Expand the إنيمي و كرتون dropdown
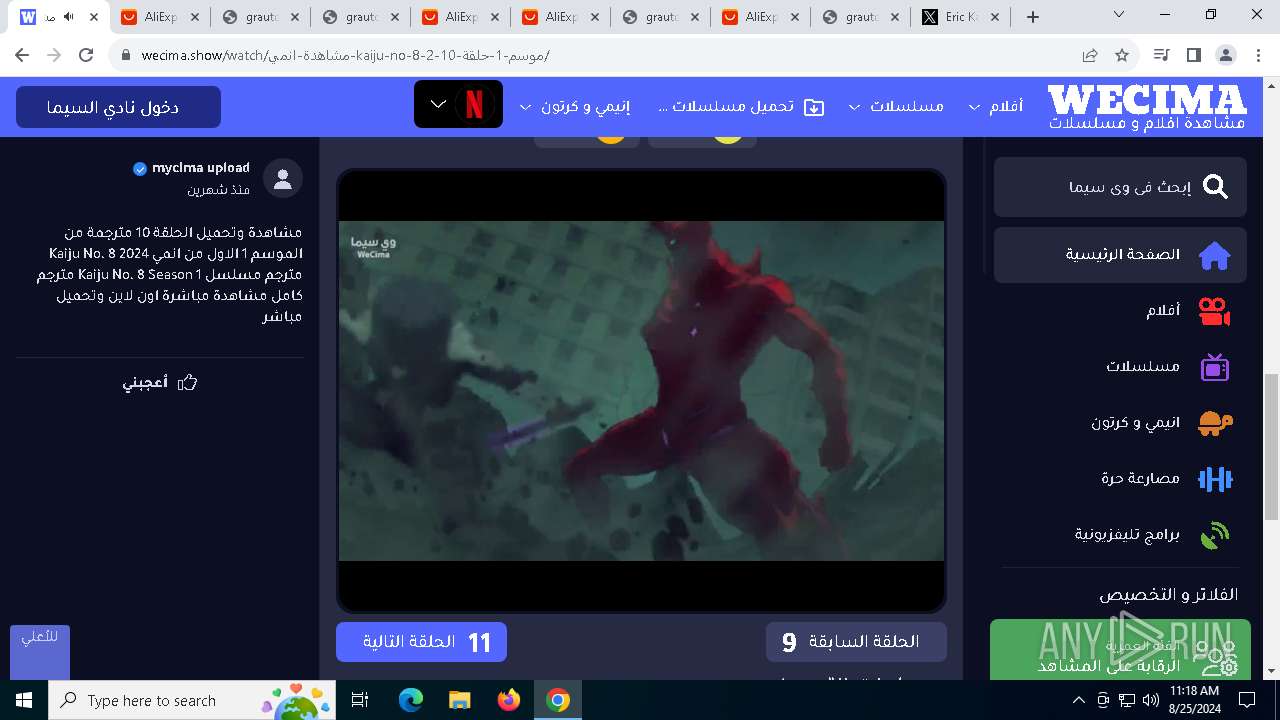The height and width of the screenshot is (720, 1280). [x=526, y=107]
